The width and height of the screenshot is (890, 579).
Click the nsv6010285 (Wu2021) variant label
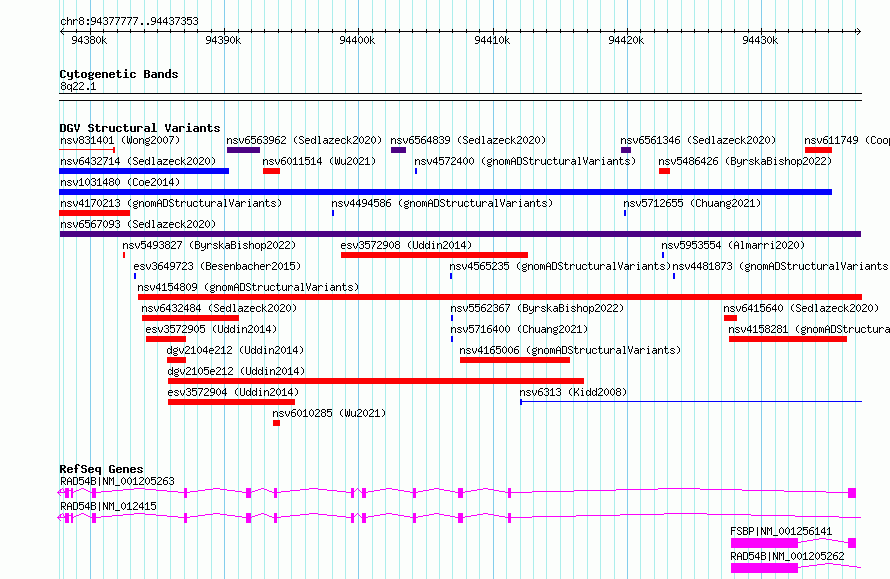click(329, 413)
